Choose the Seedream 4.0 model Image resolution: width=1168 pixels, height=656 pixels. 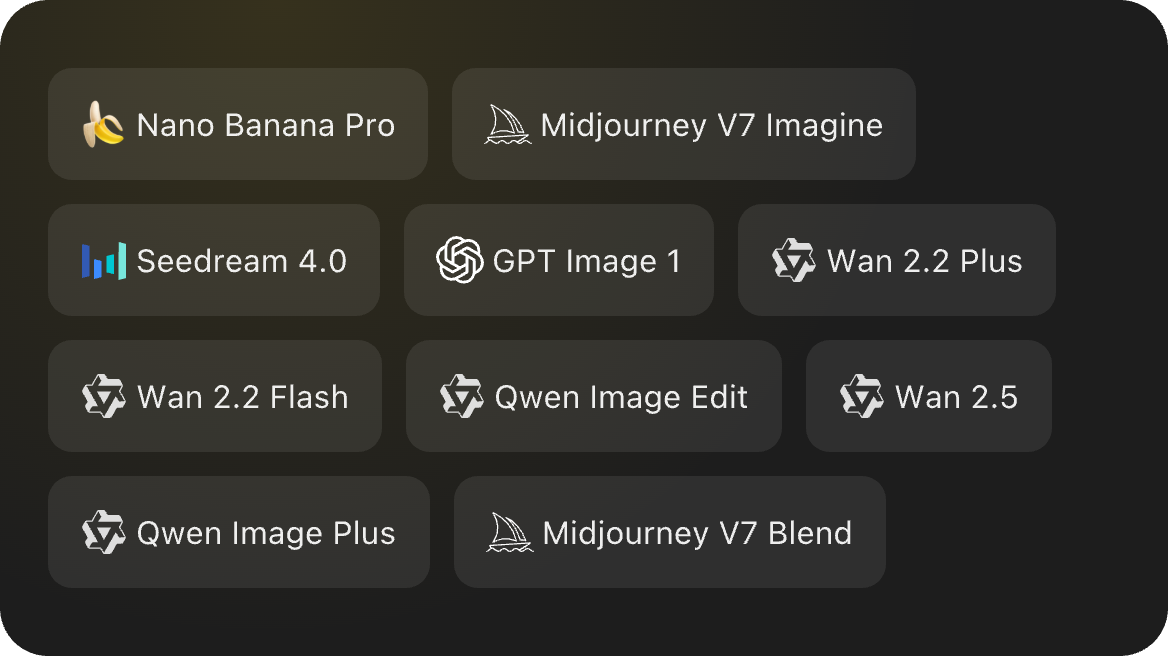[213, 260]
